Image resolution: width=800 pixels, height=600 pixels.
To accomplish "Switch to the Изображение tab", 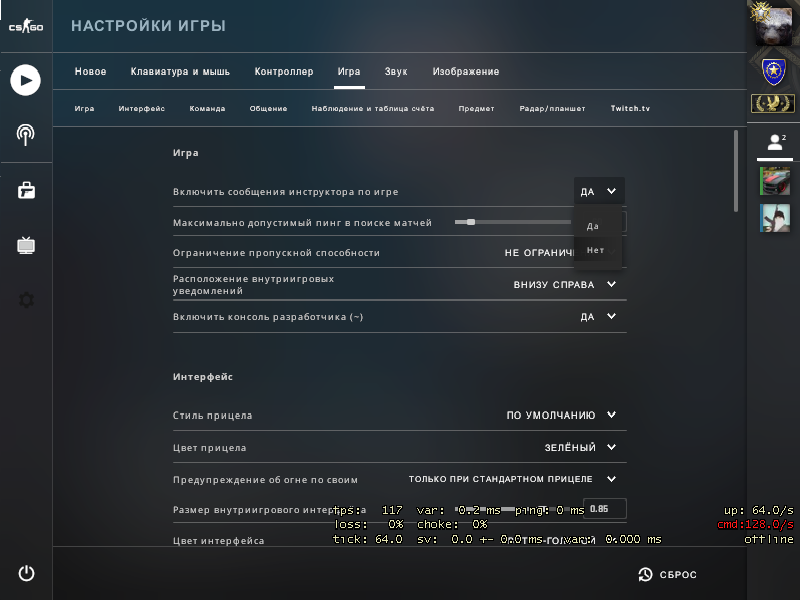I will tap(466, 71).
